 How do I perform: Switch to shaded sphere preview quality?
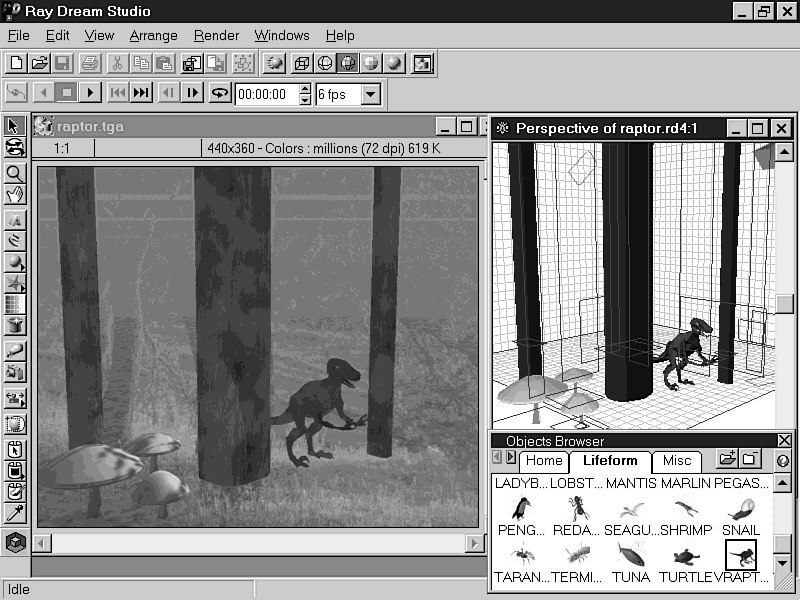[x=394, y=63]
